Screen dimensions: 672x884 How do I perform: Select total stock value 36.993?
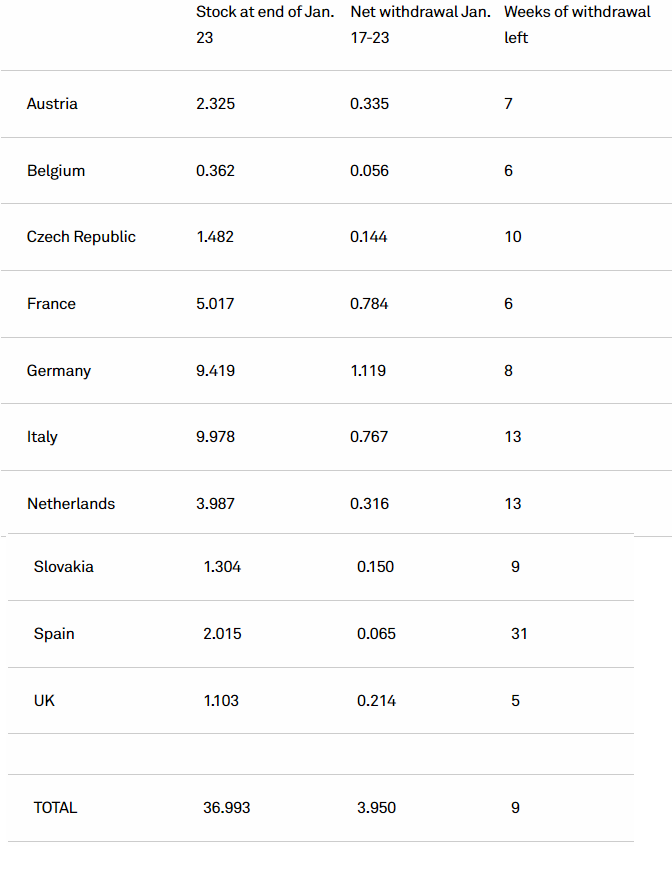pyautogui.click(x=227, y=808)
